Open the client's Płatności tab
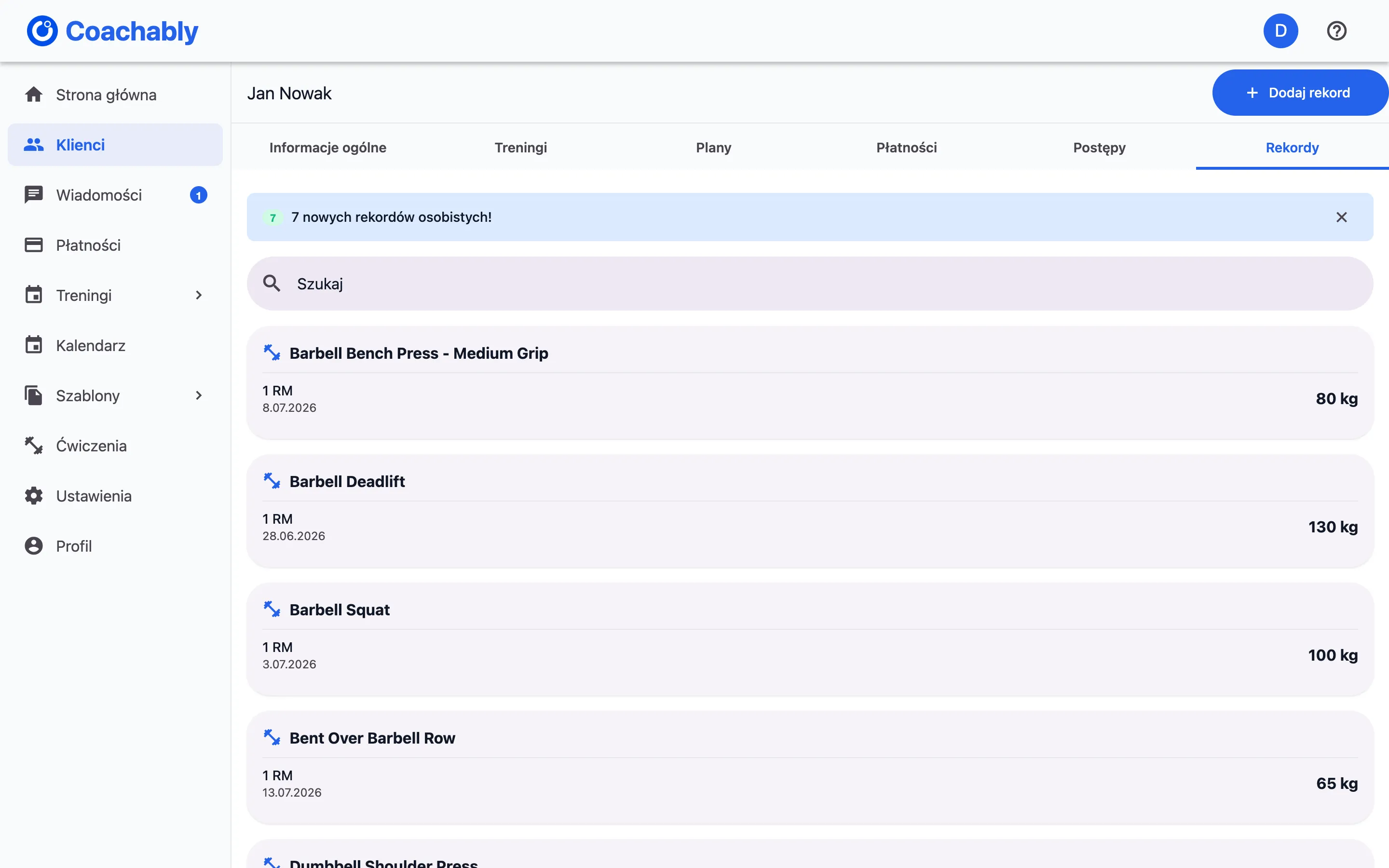This screenshot has height=868, width=1389. click(x=906, y=148)
